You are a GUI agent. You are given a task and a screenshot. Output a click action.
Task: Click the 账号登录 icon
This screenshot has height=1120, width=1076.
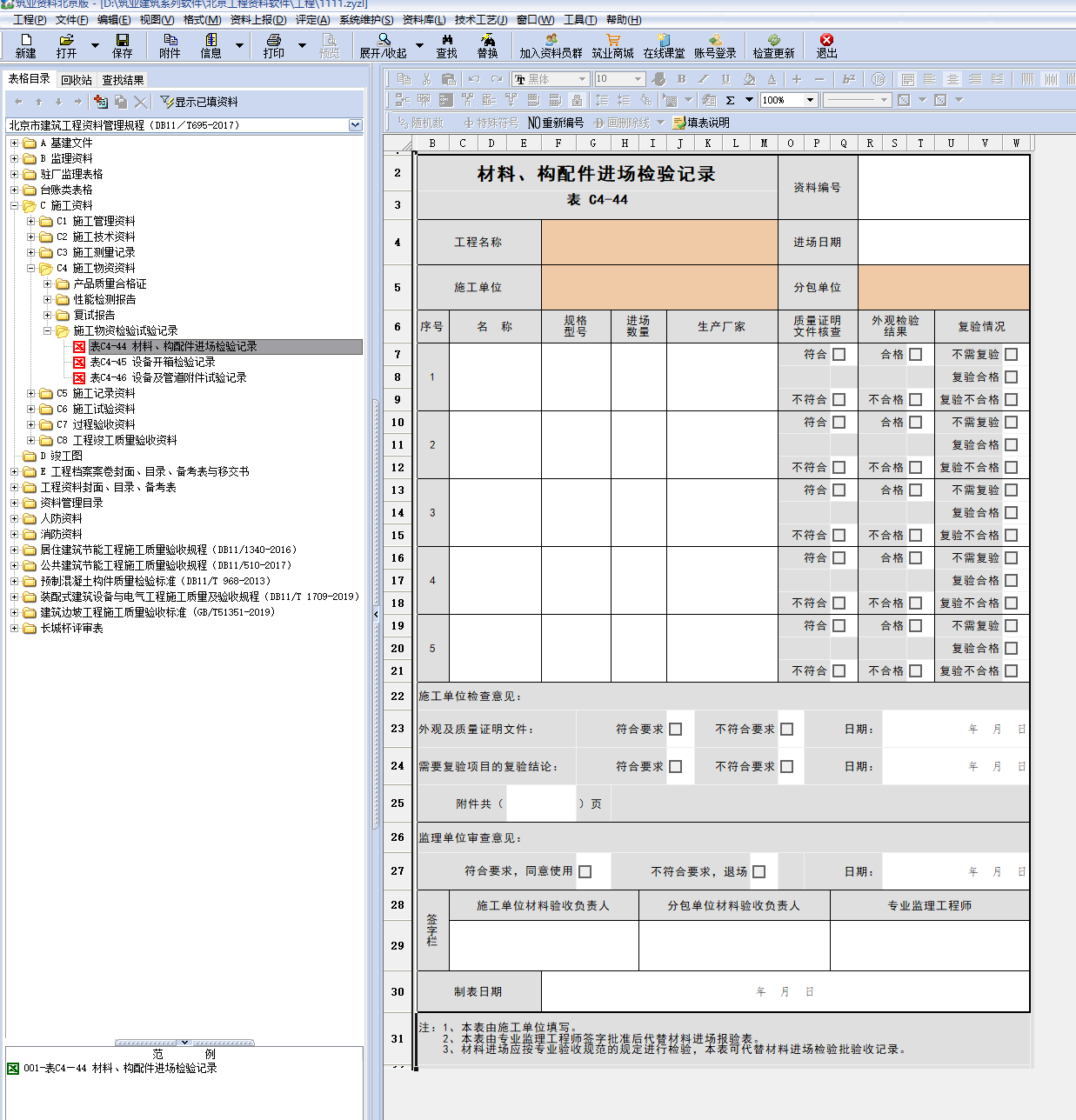tap(715, 40)
